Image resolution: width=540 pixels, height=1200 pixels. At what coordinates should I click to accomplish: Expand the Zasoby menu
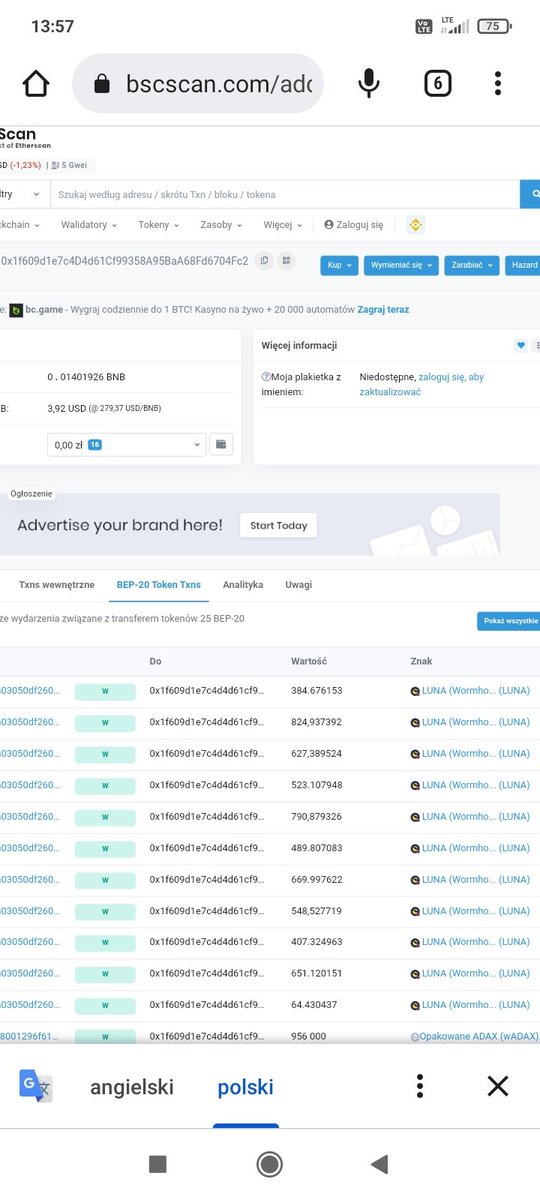tap(221, 225)
